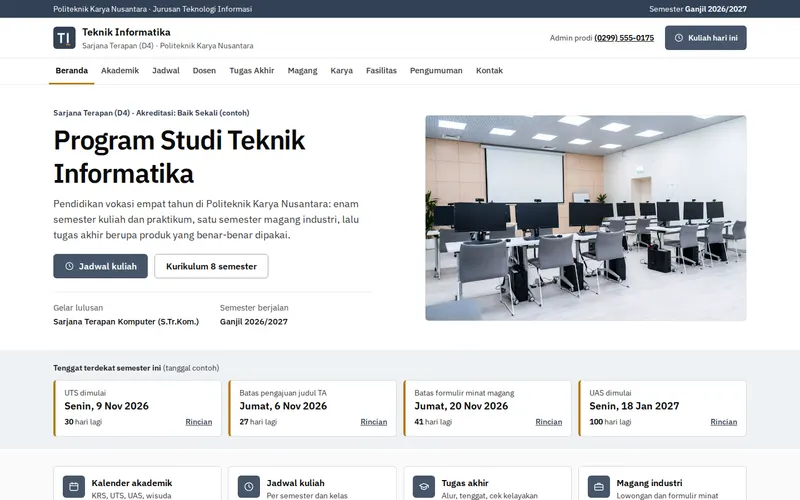The image size is (800, 500).
Task: Click the Teknik Informatika site title
Action: click(126, 32)
